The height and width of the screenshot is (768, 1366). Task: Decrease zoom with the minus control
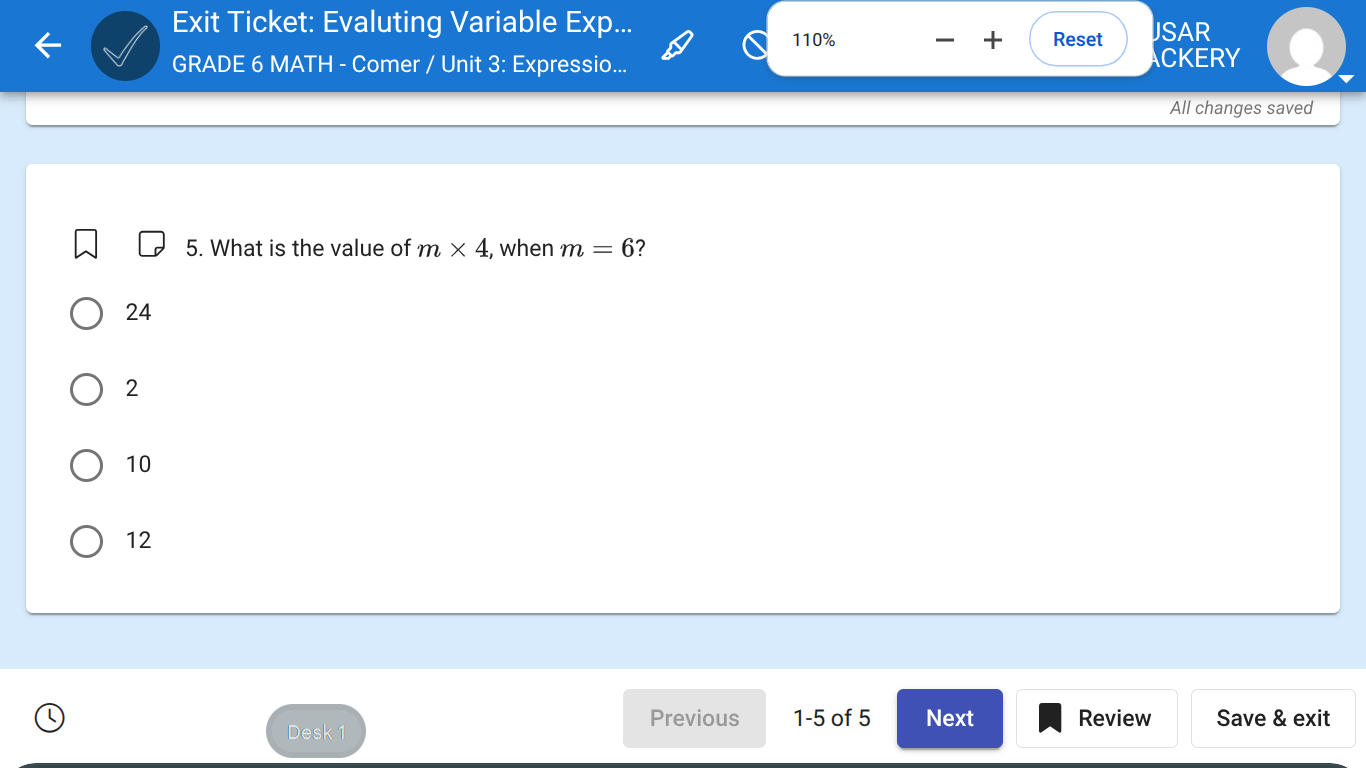pyautogui.click(x=944, y=40)
